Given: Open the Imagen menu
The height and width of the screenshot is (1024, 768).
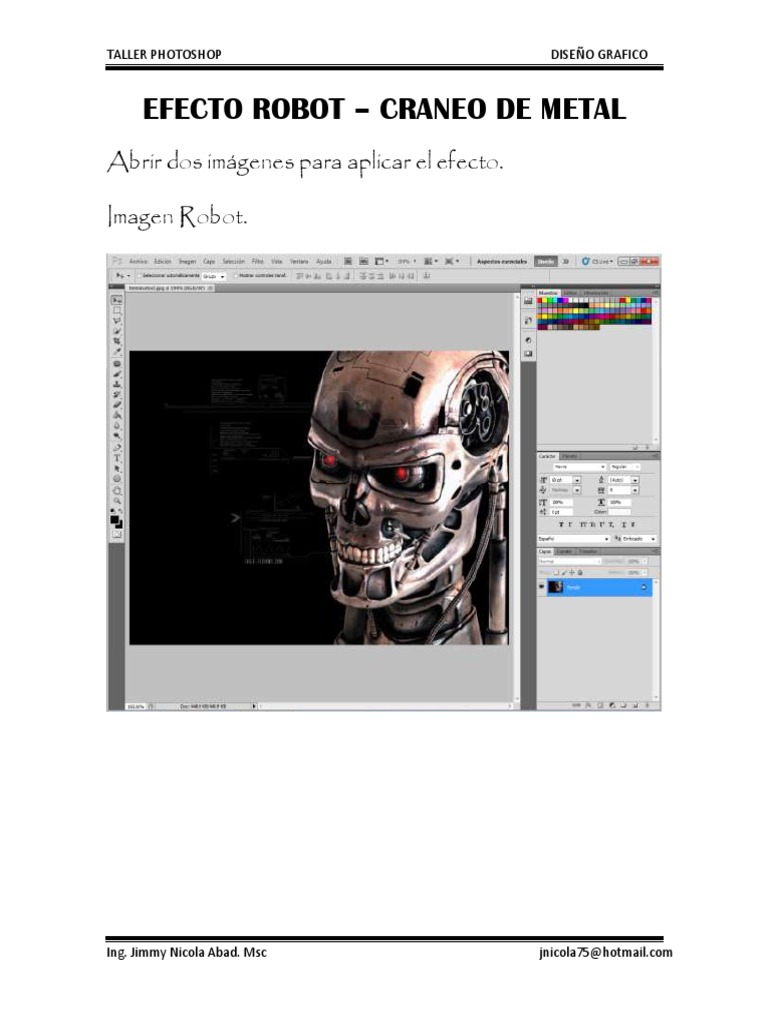Looking at the screenshot, I should pos(187,261).
